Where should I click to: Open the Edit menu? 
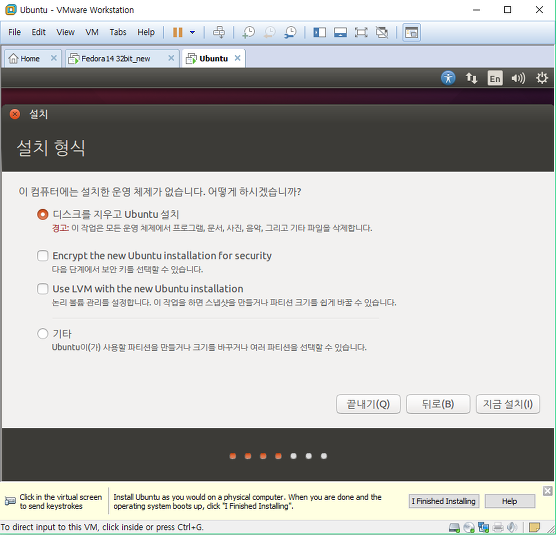pos(38,32)
